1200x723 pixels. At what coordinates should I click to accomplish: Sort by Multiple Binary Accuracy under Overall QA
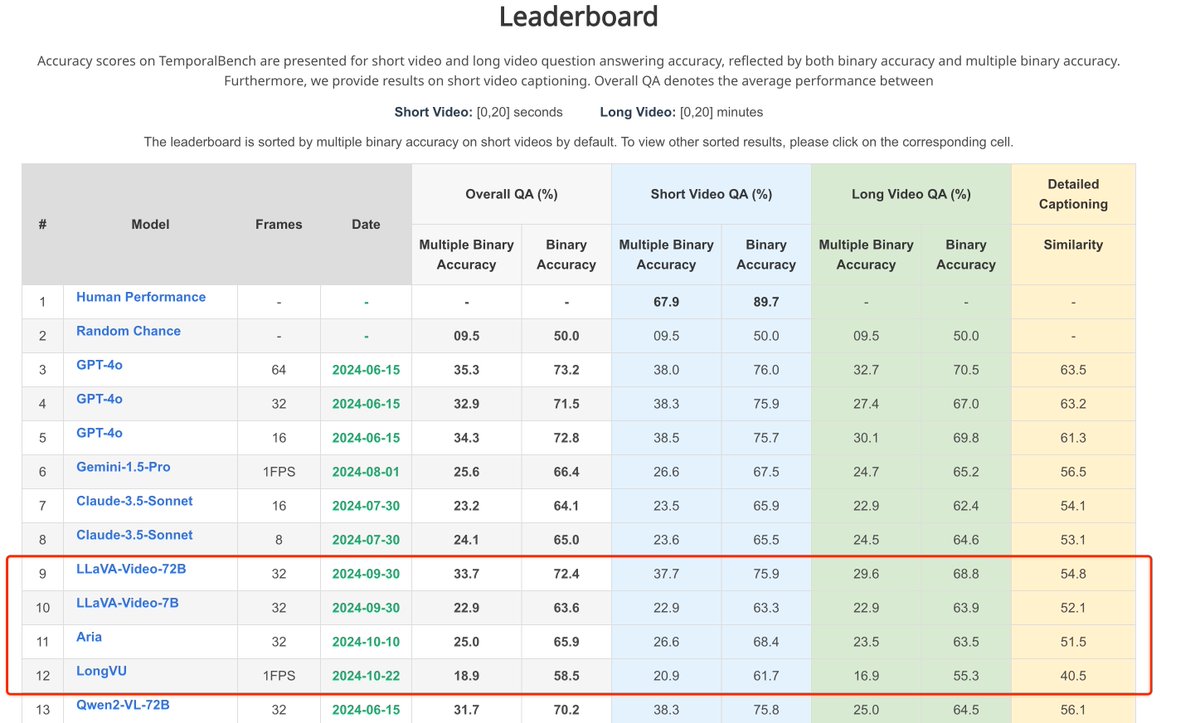466,254
